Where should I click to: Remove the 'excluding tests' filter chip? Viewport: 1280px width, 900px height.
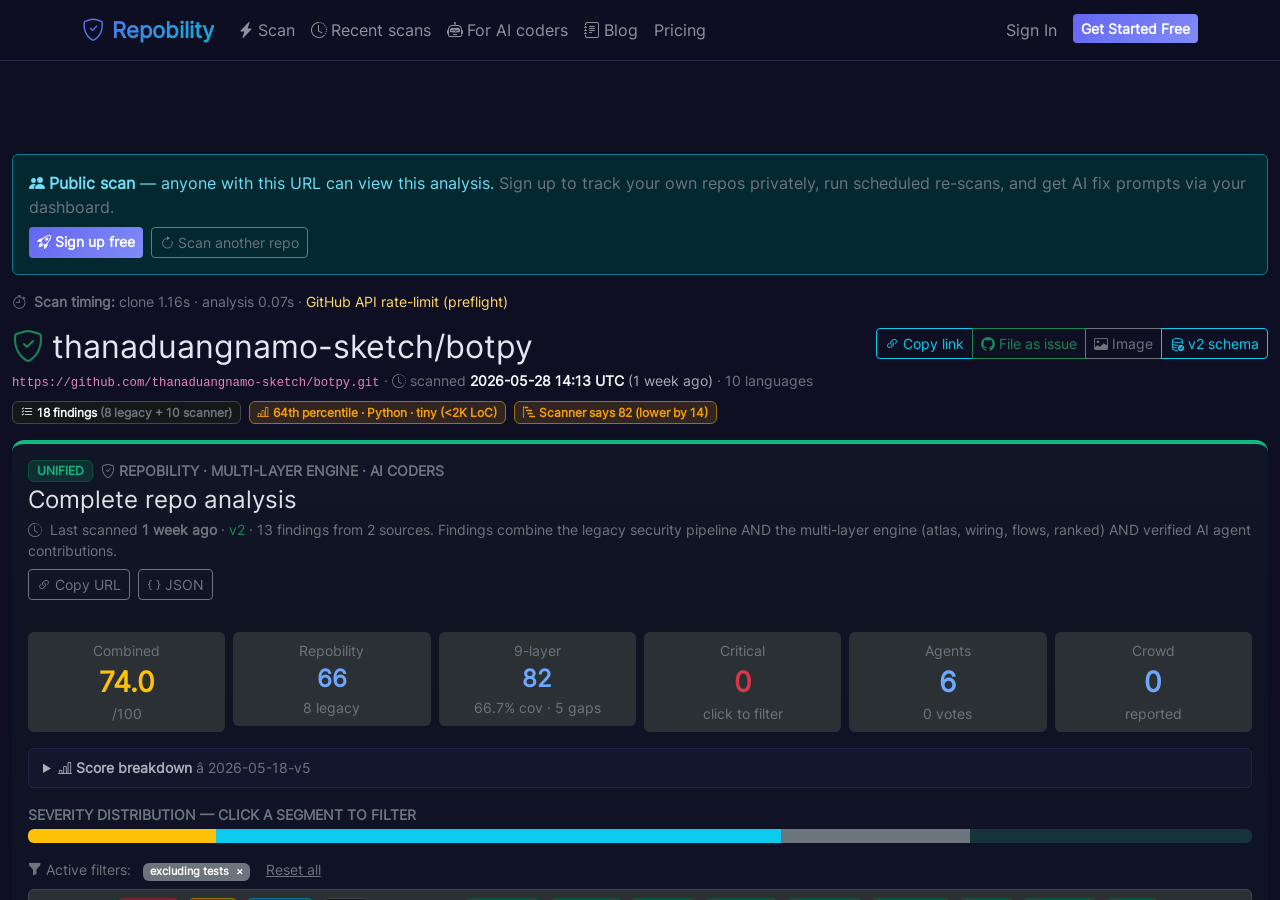pos(239,872)
